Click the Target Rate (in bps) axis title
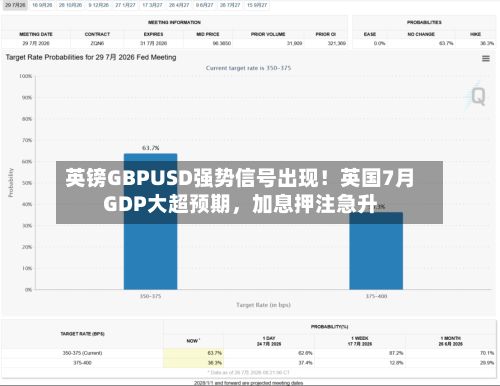The image size is (500, 386). 263,305
